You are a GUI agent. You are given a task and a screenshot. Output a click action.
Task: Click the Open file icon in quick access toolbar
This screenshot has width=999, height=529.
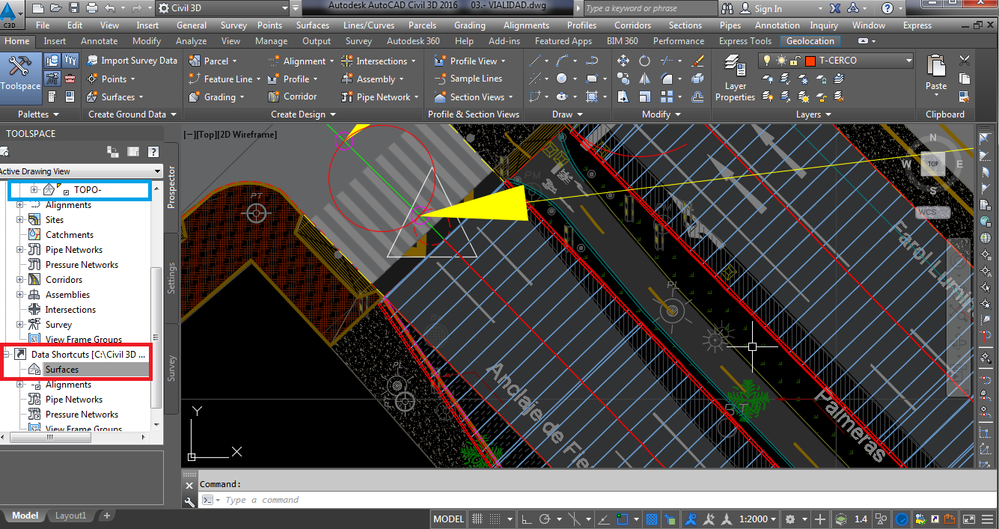55,8
